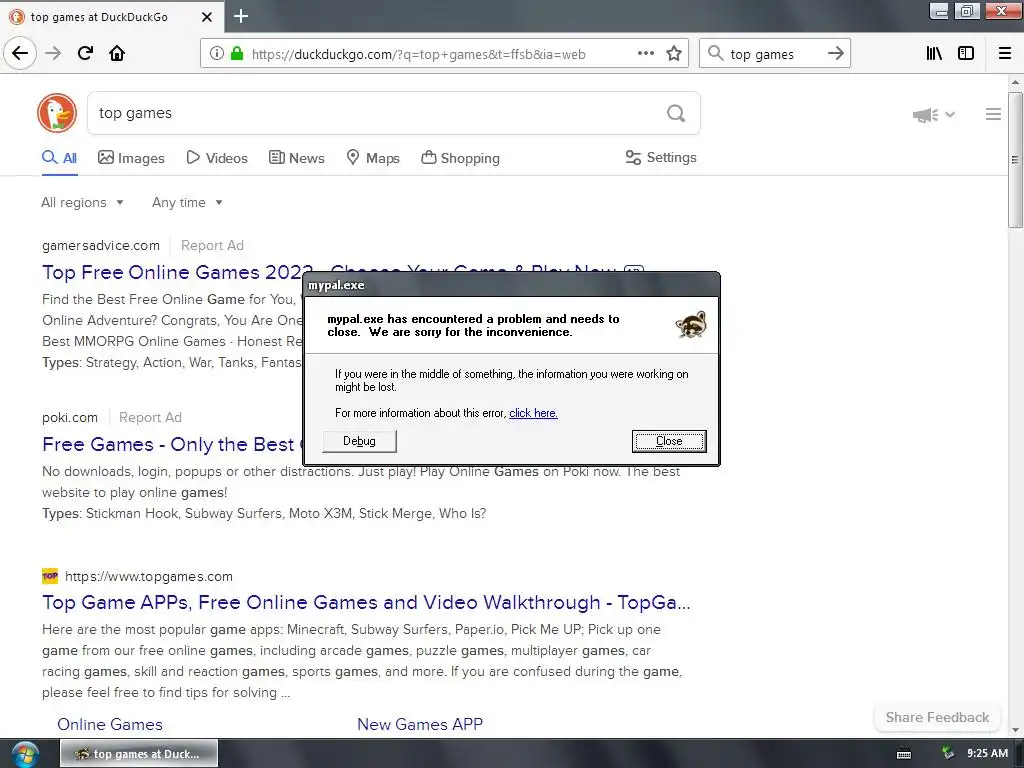This screenshot has height=768, width=1024.
Task: Bookmark this page with the star
Action: click(x=674, y=54)
